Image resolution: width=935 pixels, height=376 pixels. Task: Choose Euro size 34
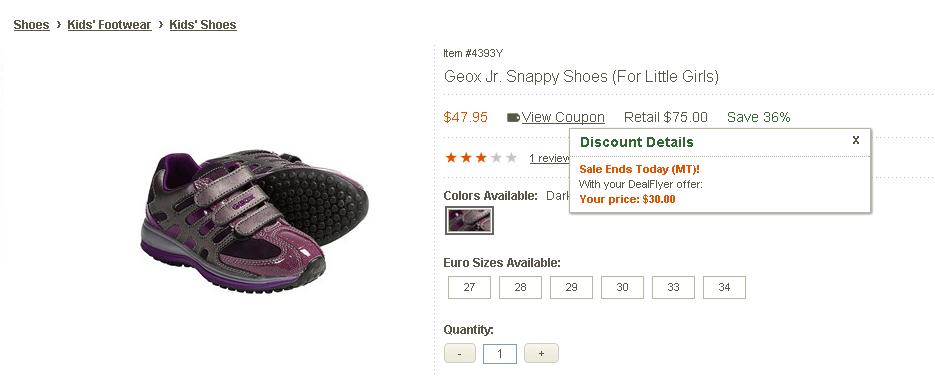[x=725, y=287]
